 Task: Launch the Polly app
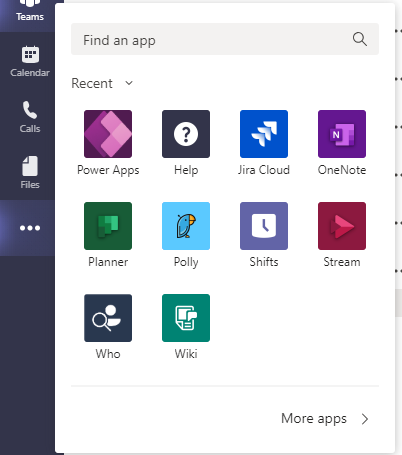coord(186,226)
